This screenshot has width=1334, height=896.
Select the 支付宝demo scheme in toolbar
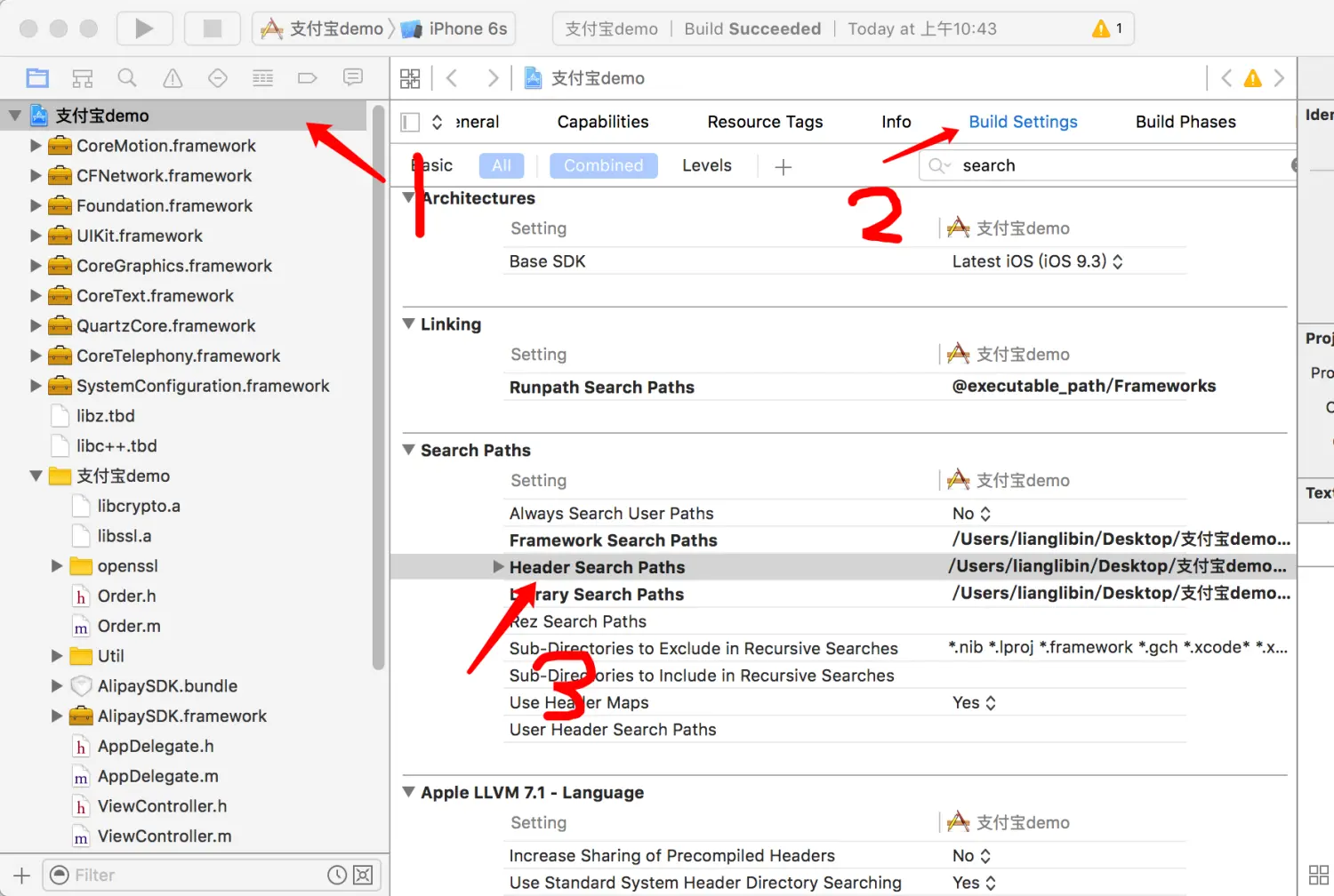(x=322, y=28)
